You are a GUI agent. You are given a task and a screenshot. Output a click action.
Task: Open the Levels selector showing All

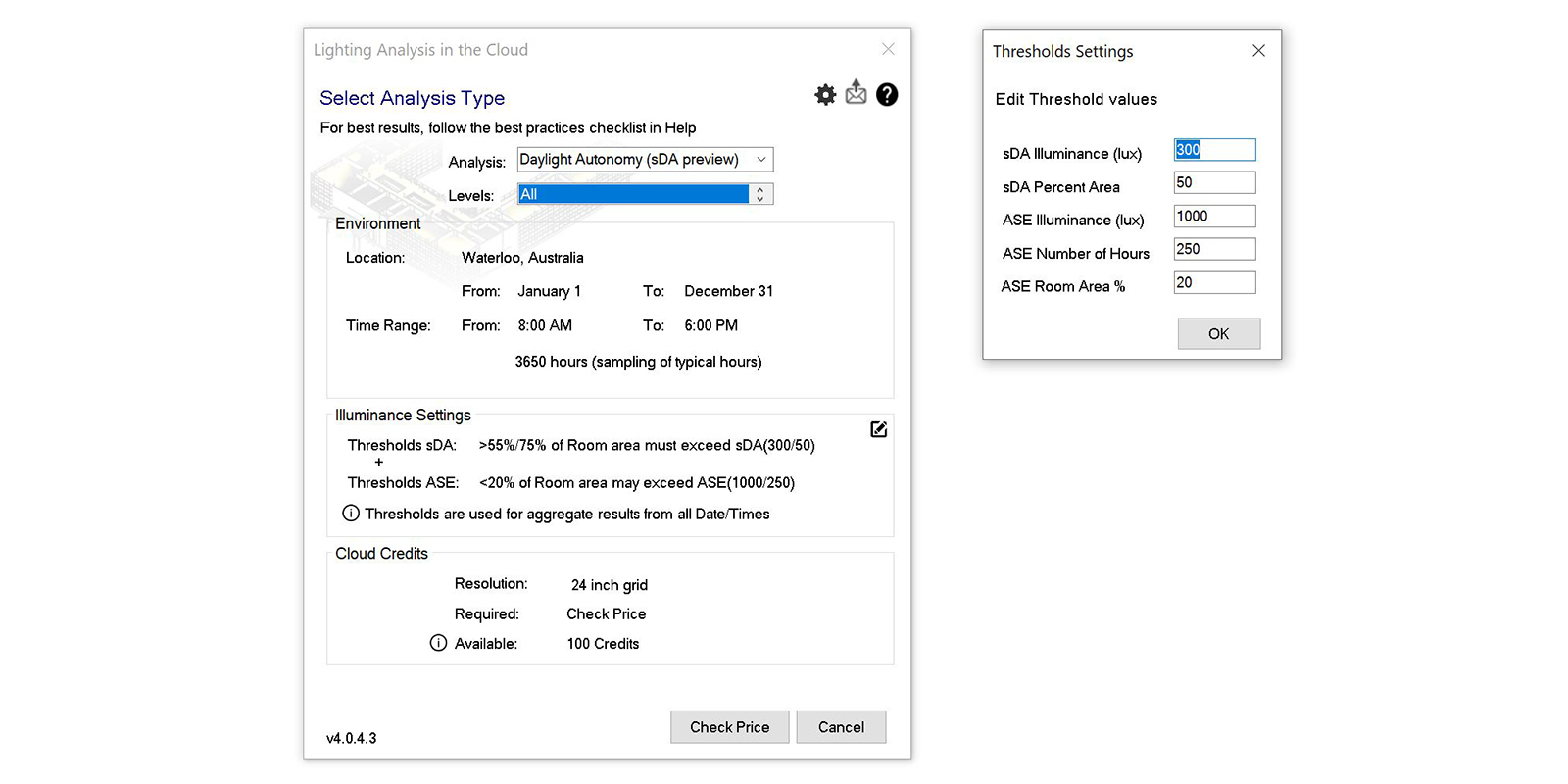[632, 194]
